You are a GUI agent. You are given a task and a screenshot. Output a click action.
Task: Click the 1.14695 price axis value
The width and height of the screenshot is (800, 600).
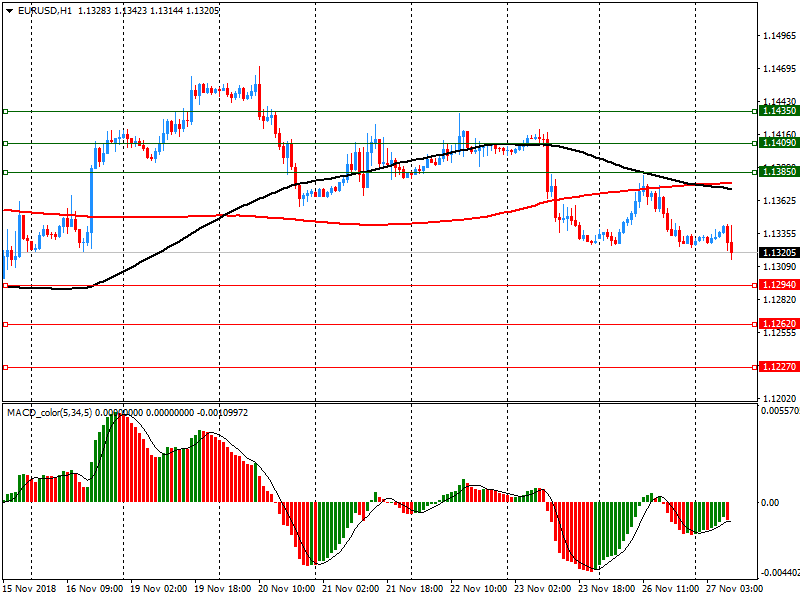[x=780, y=68]
